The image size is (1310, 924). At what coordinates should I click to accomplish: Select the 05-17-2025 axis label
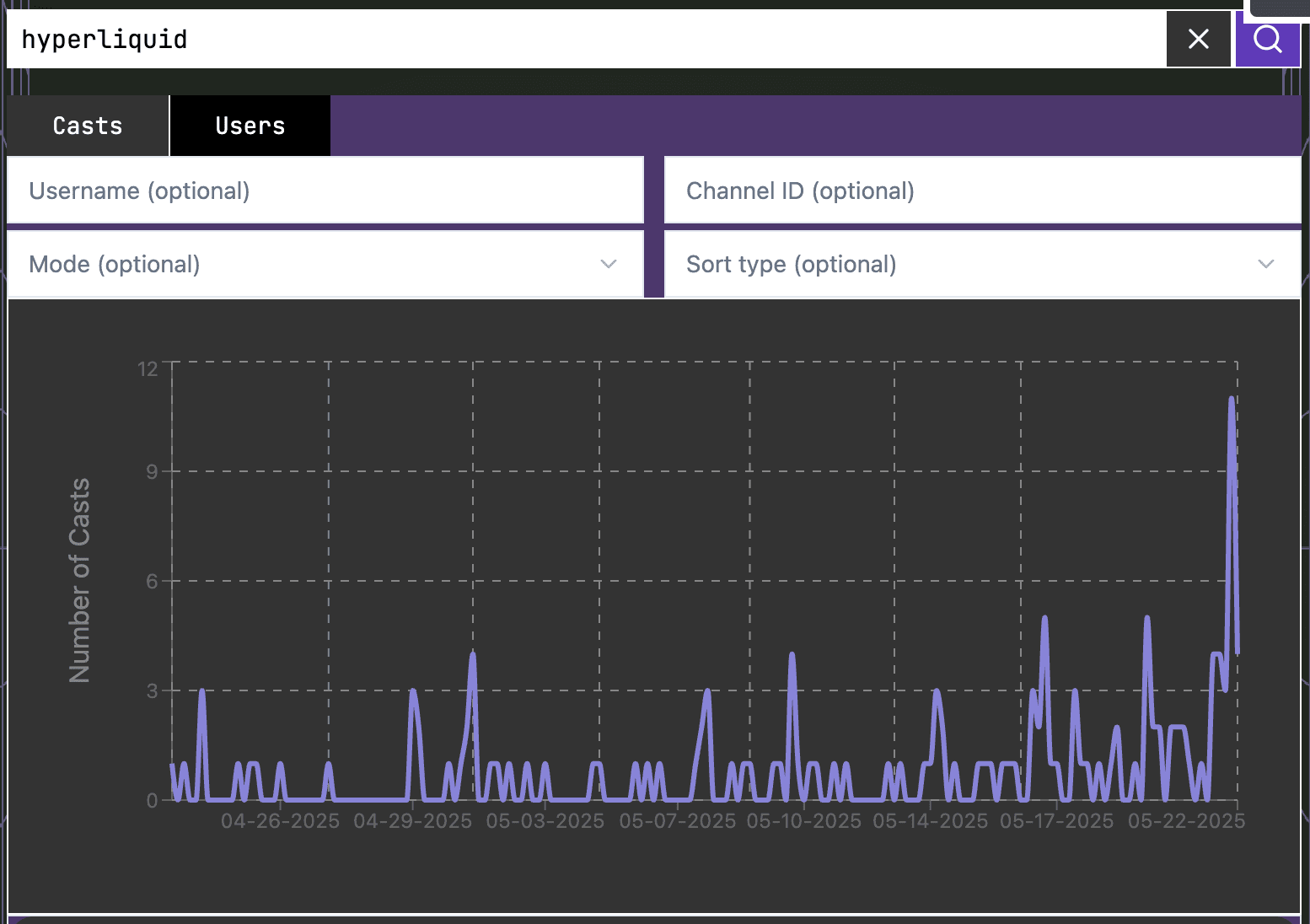click(x=1056, y=821)
